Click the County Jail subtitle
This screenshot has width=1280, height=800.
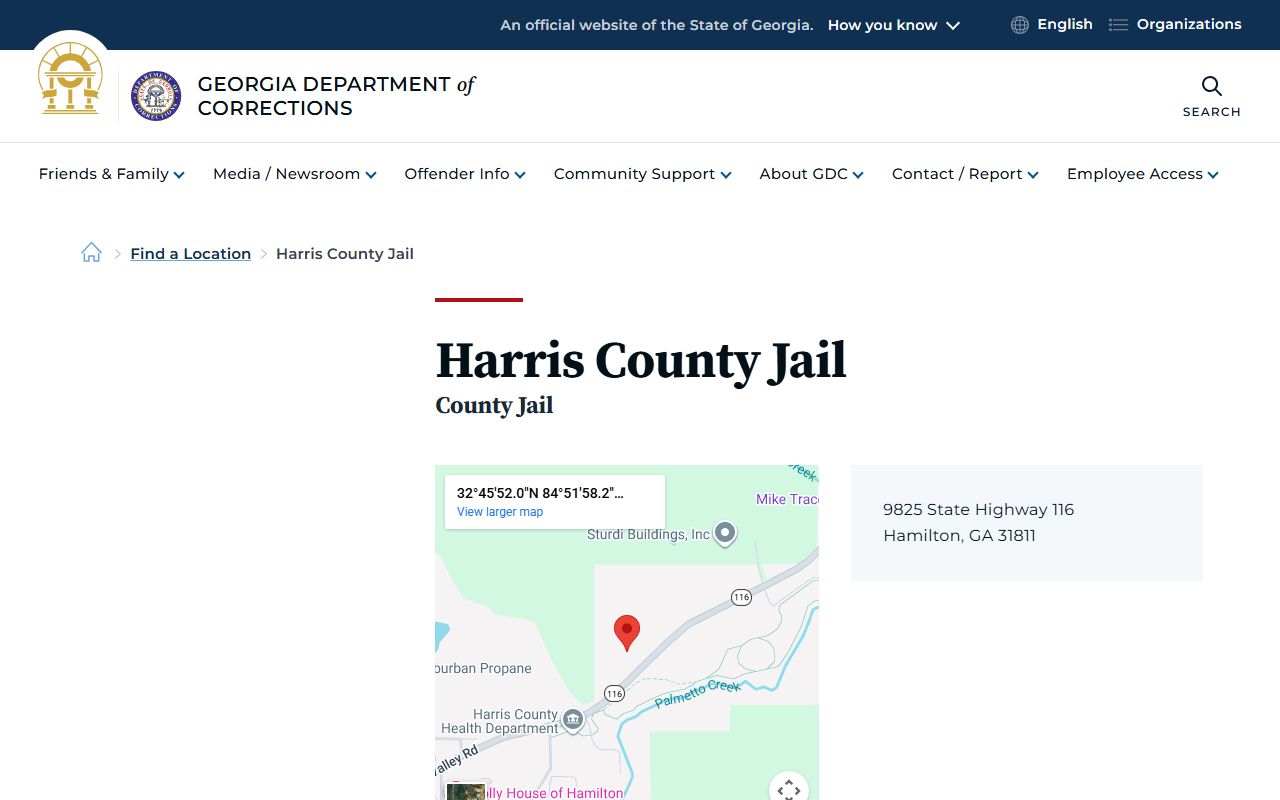(x=494, y=405)
